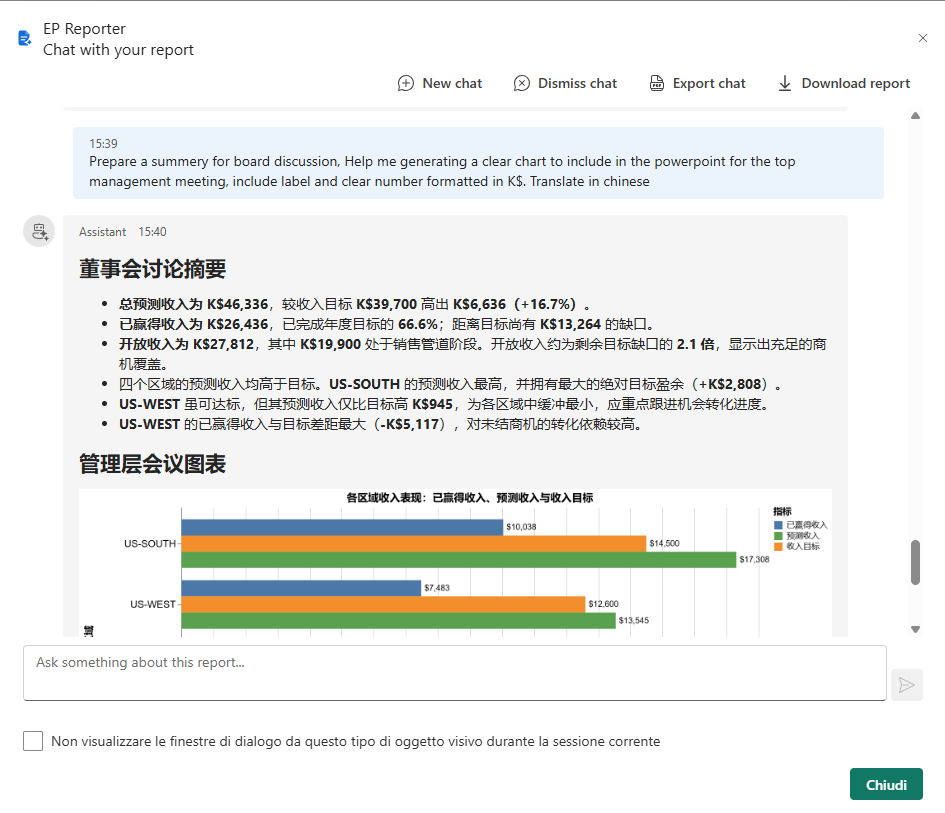Screen dimensions: 945x813
Task: Click the scroll up arrow of the chat
Action: 915,116
